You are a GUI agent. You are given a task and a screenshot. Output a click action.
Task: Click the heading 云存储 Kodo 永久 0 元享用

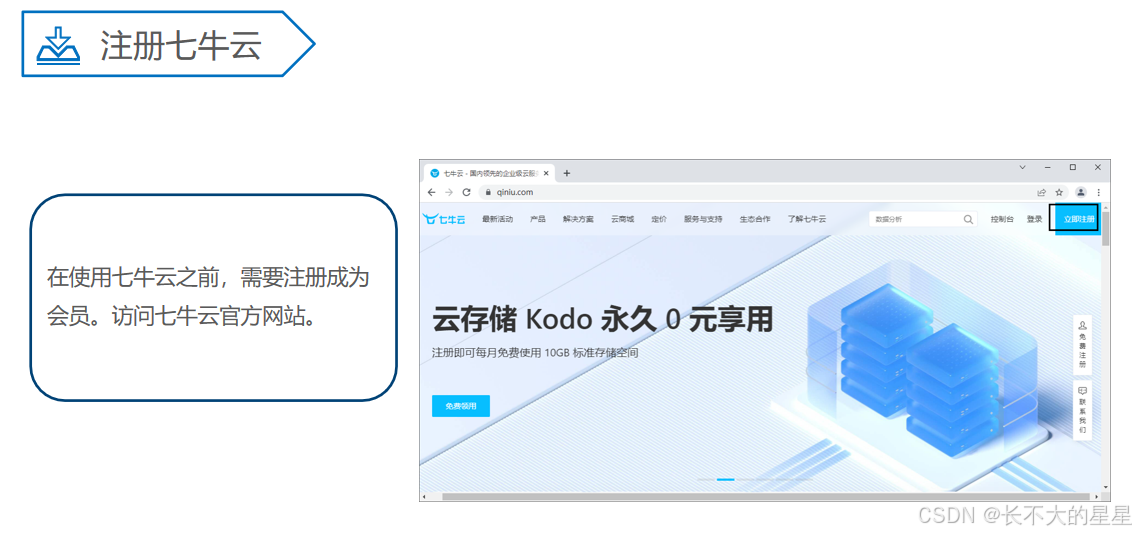[x=602, y=319]
